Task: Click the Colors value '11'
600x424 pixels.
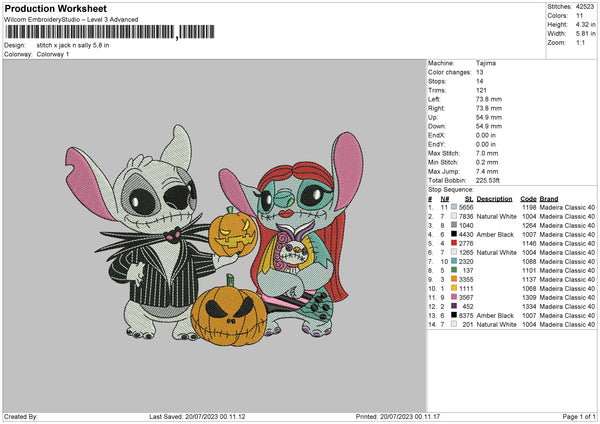Action: [x=579, y=16]
